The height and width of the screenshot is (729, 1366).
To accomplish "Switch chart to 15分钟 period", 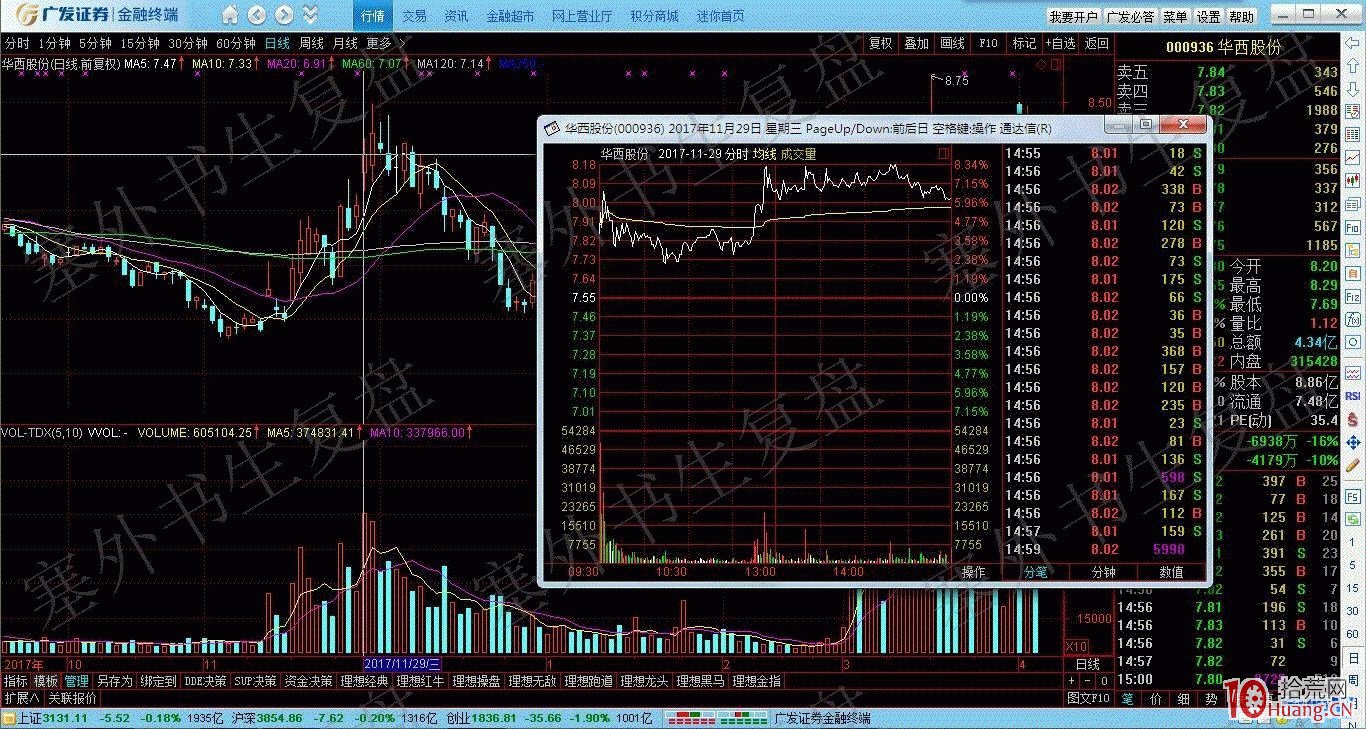I will tap(140, 43).
